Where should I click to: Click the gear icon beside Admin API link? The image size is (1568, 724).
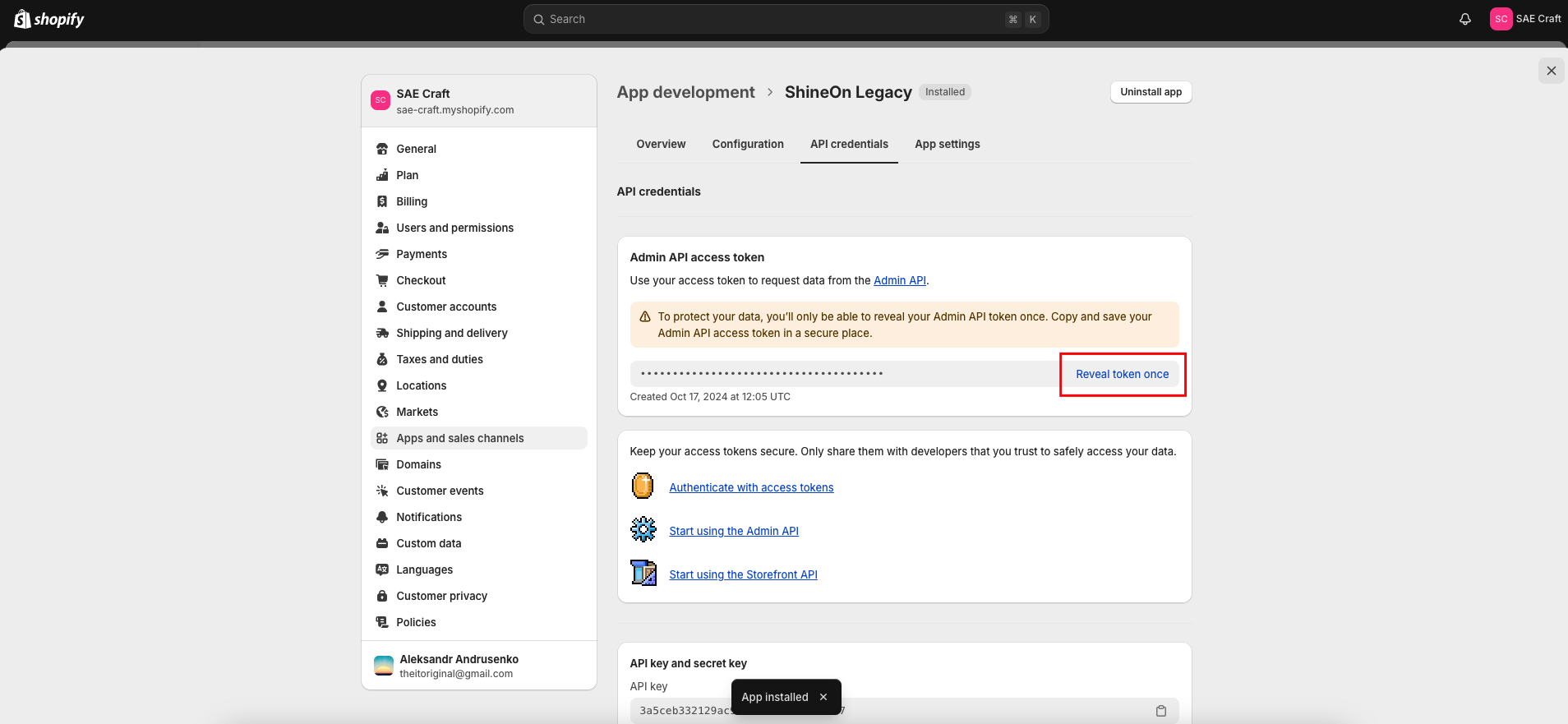pos(643,529)
